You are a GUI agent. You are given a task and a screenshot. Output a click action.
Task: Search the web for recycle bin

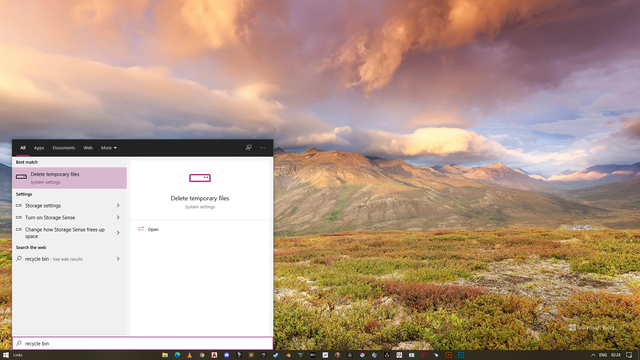[69, 258]
